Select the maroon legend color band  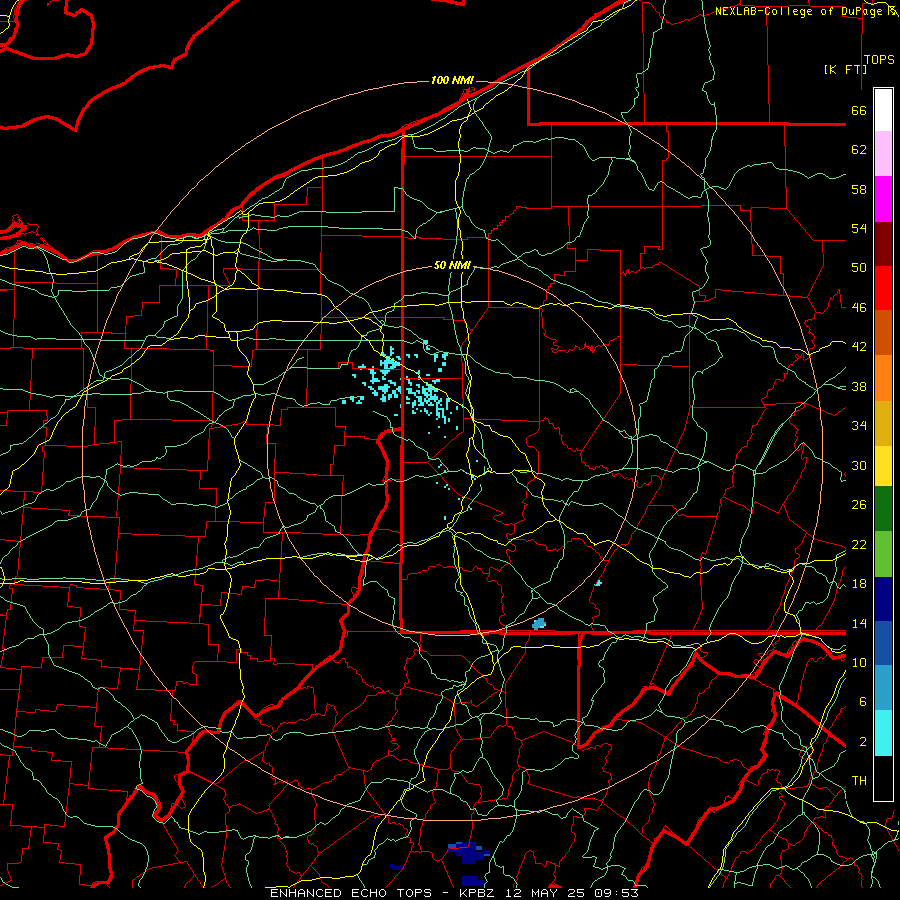pyautogui.click(x=883, y=244)
